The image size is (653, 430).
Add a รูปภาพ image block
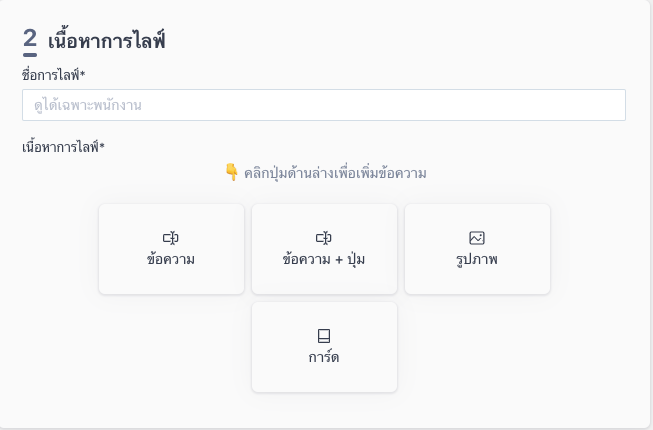click(477, 249)
